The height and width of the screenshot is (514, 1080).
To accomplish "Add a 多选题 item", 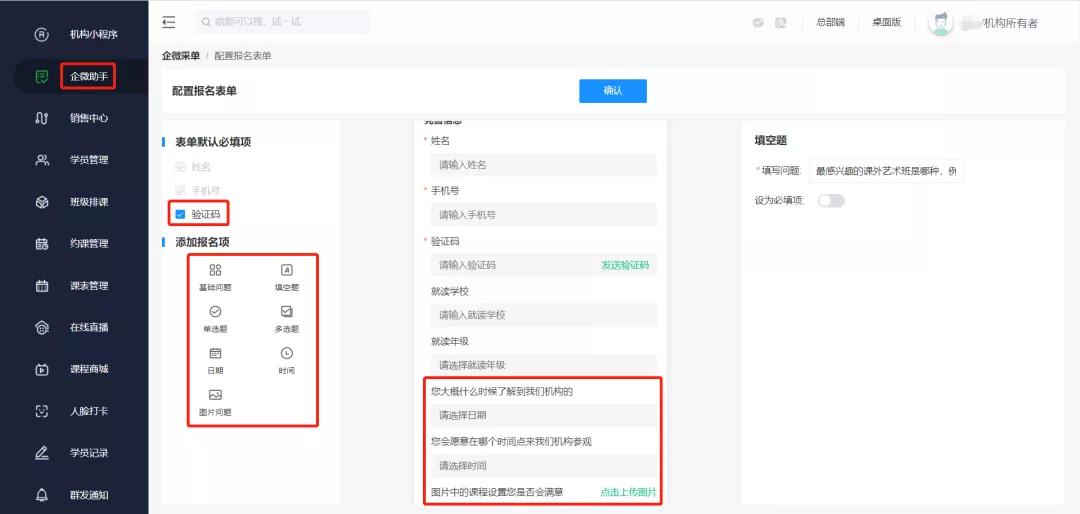I will point(287,319).
